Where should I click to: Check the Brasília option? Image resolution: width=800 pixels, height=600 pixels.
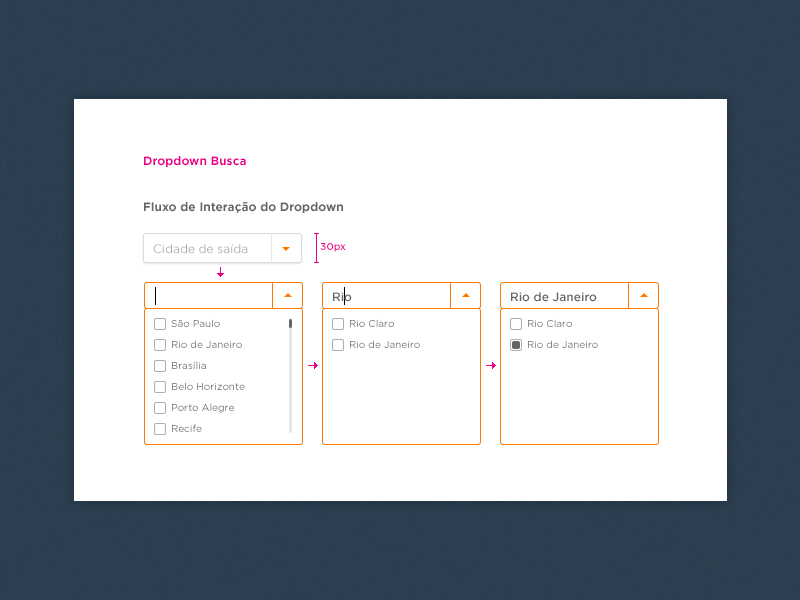coord(159,365)
